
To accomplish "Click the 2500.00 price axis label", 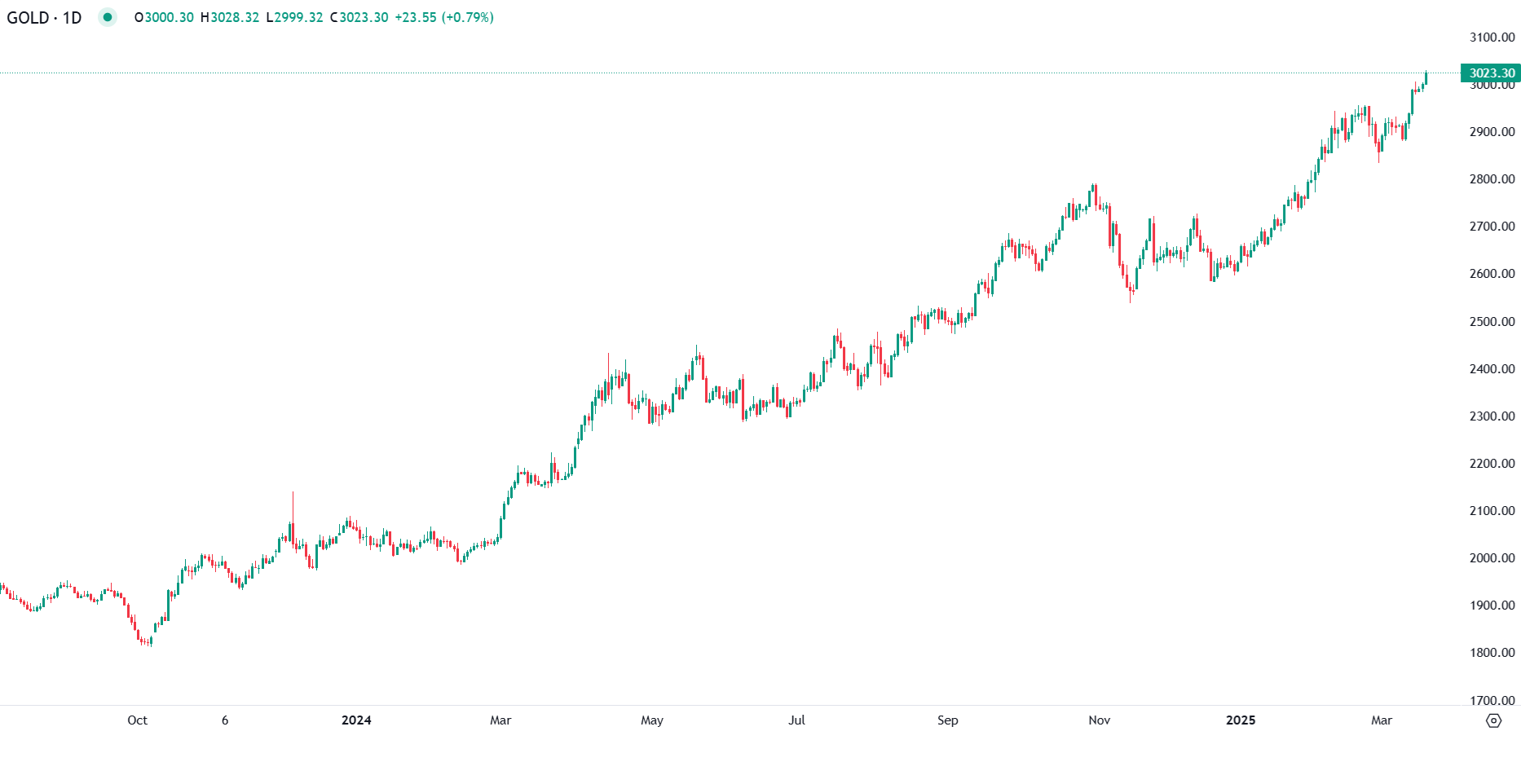I will click(x=1492, y=322).
